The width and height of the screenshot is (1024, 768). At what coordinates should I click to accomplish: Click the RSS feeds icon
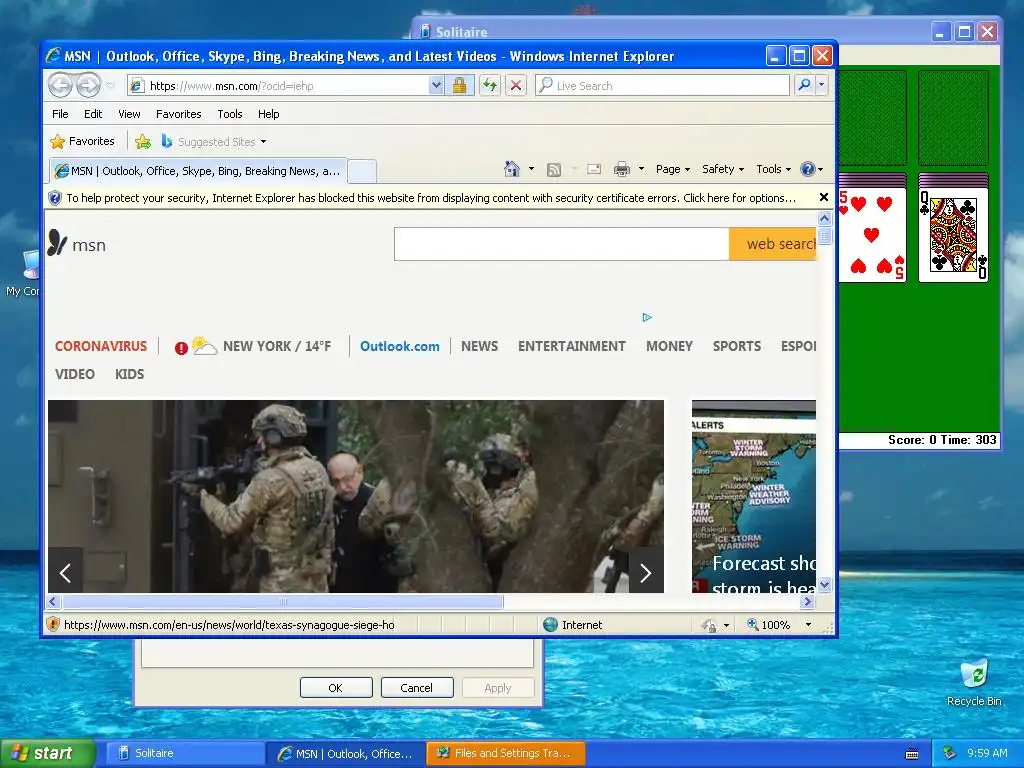coord(554,170)
